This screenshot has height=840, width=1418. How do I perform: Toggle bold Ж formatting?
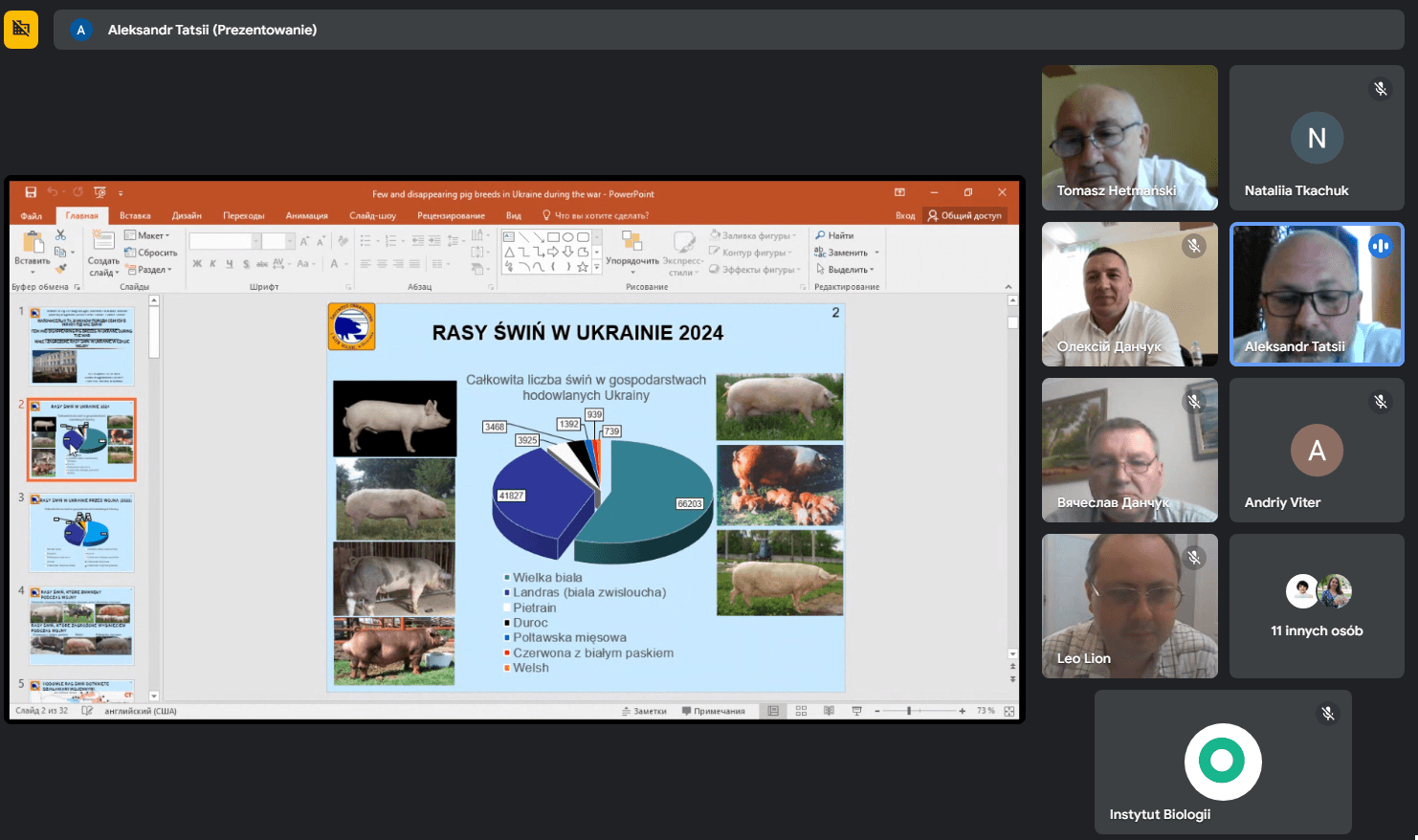coord(197,264)
